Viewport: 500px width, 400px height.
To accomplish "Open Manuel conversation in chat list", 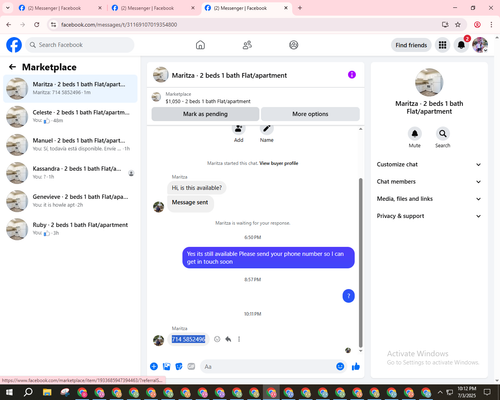I will click(70, 145).
